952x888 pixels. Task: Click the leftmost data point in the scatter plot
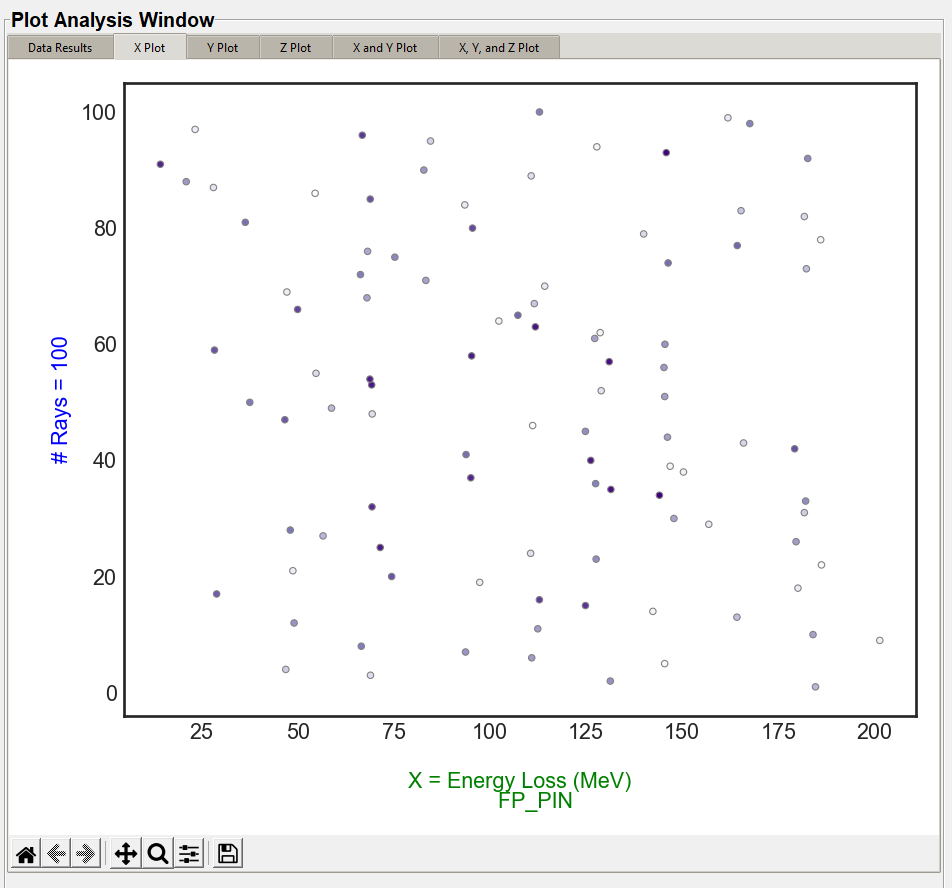click(x=160, y=164)
